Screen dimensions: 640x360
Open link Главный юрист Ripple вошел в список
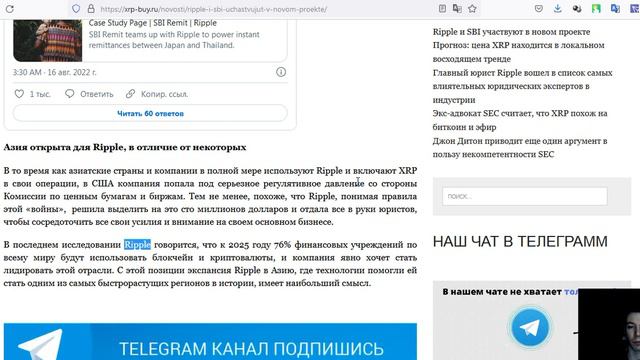[522, 86]
